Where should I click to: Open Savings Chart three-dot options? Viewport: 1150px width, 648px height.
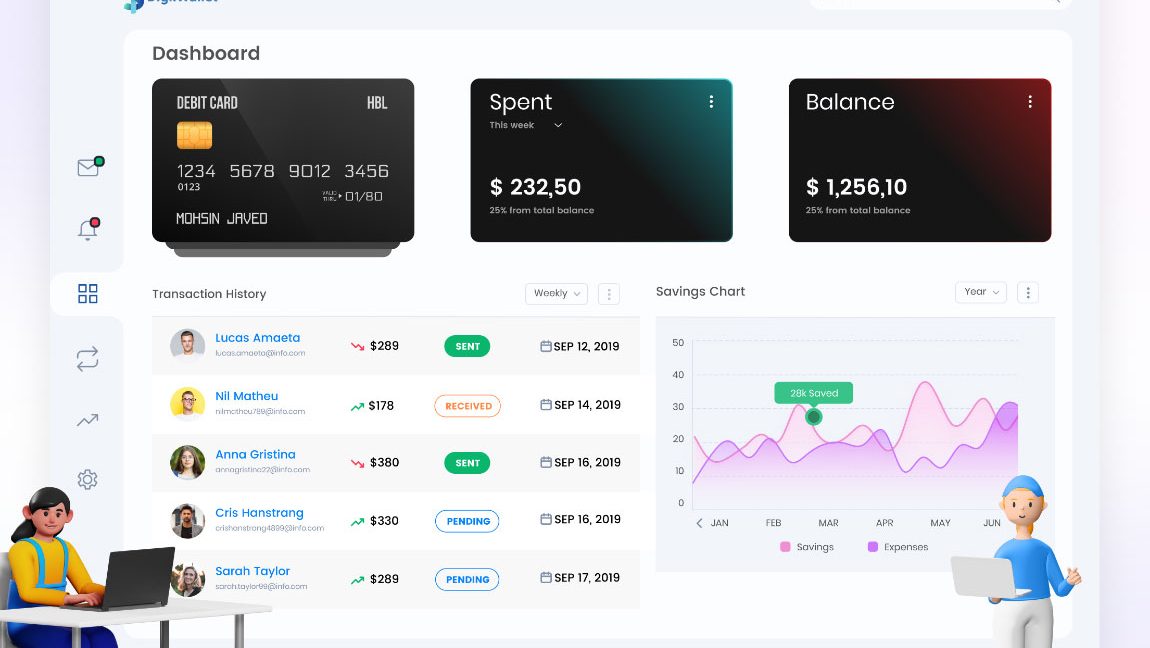click(1028, 292)
